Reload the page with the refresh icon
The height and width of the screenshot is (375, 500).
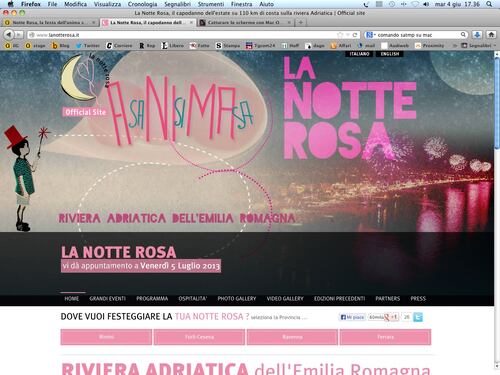(355, 35)
